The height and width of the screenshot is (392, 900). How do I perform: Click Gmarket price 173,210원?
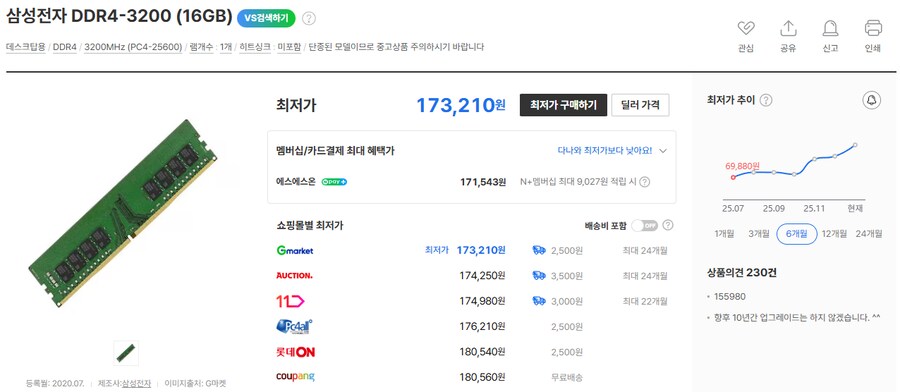click(481, 250)
